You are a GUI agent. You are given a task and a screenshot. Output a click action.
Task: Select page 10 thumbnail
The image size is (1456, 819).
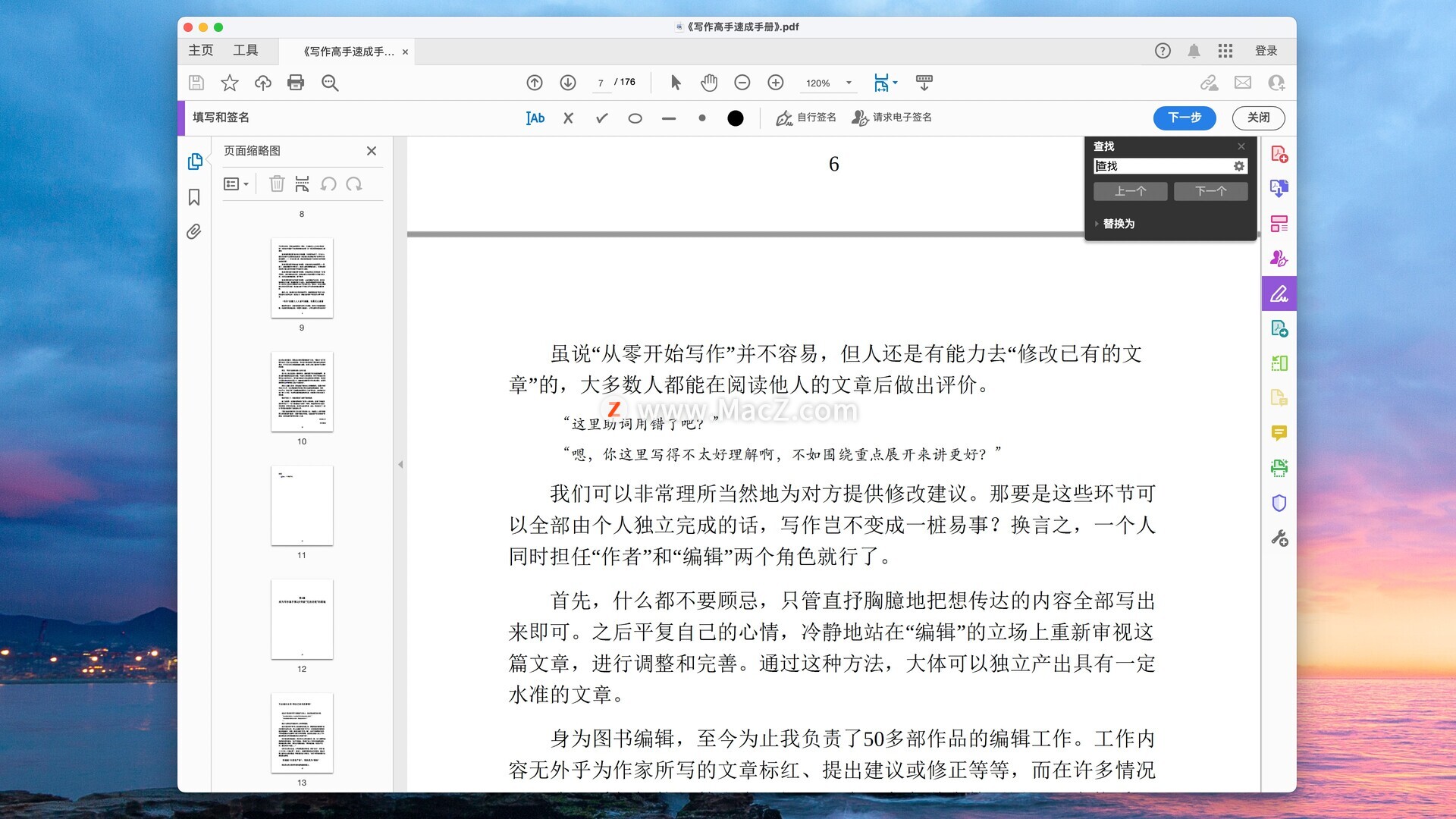point(302,391)
